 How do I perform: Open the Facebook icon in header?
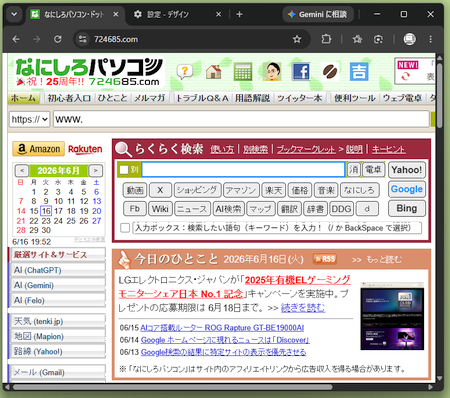301,71
